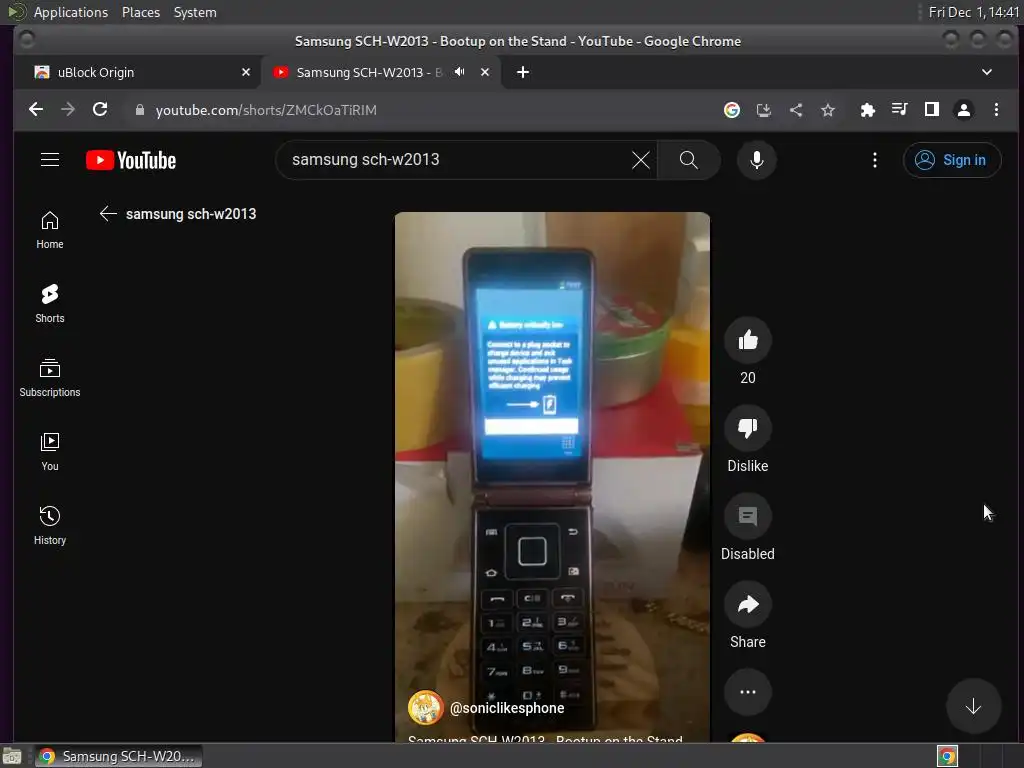Screen dimensions: 1024x768
Task: Go to Home in sidebar
Action: (50, 231)
